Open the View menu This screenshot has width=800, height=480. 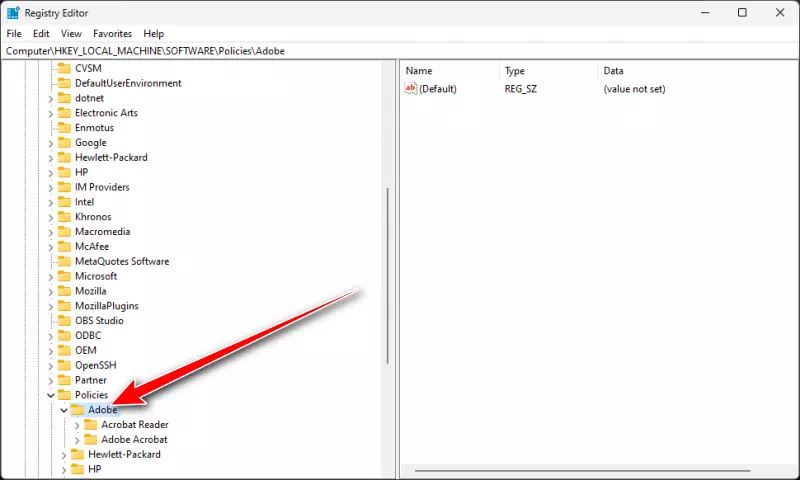pos(71,34)
